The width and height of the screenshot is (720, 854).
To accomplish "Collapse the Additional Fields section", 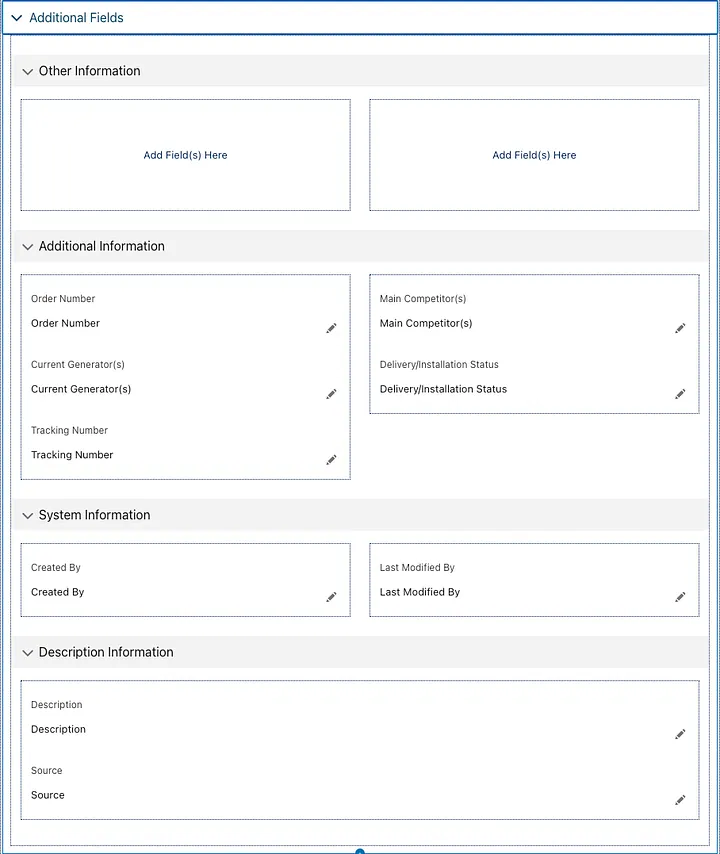I will pos(17,18).
